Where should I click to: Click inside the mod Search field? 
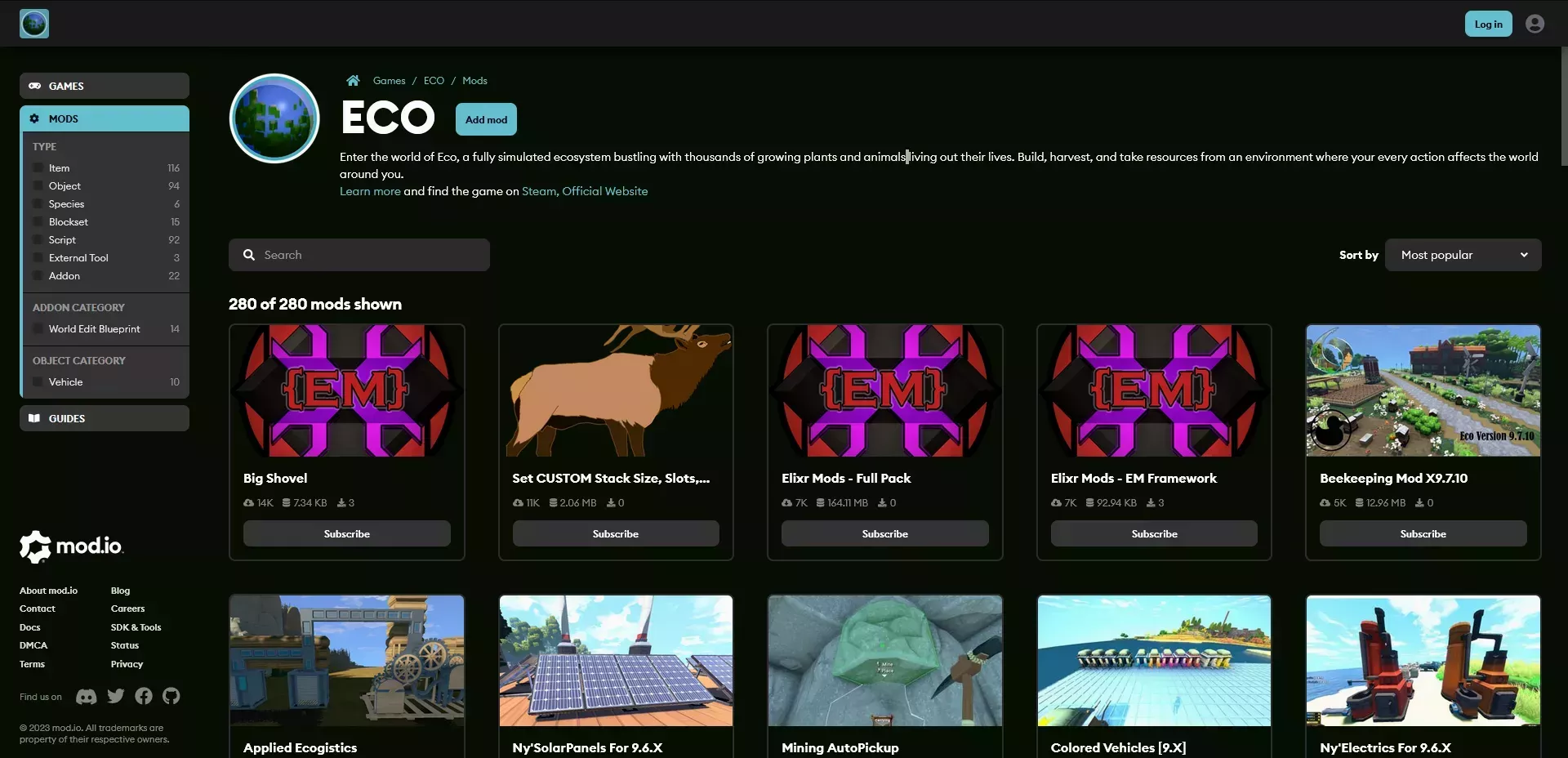pos(359,254)
